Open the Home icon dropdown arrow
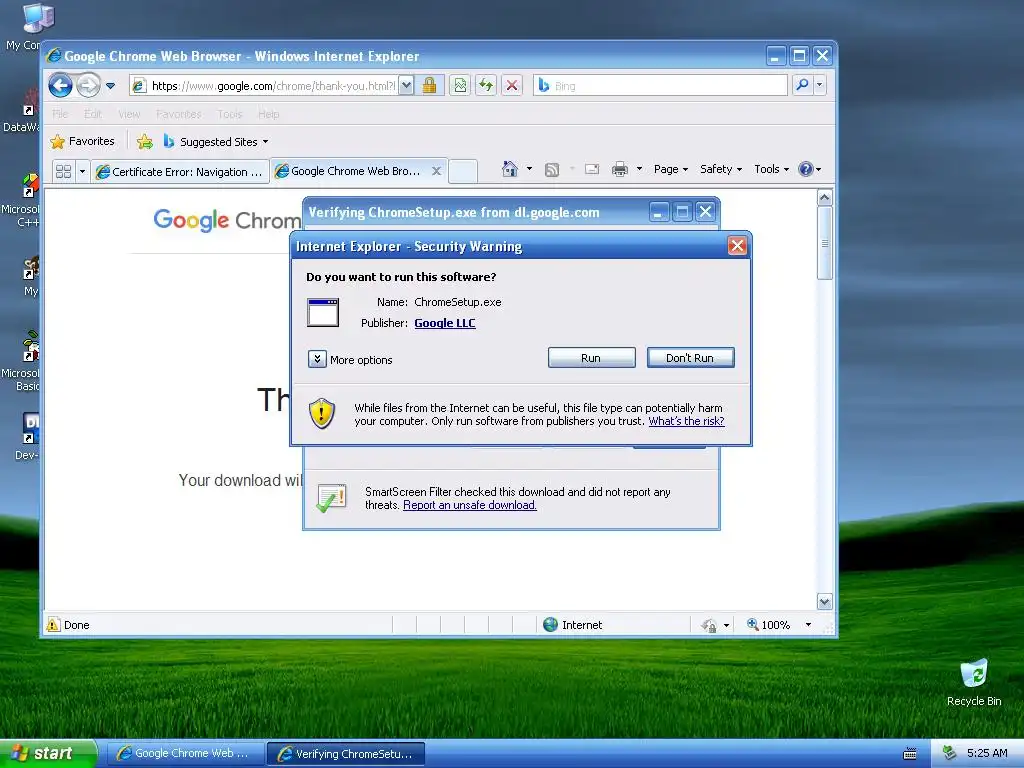The image size is (1024, 768). click(530, 169)
